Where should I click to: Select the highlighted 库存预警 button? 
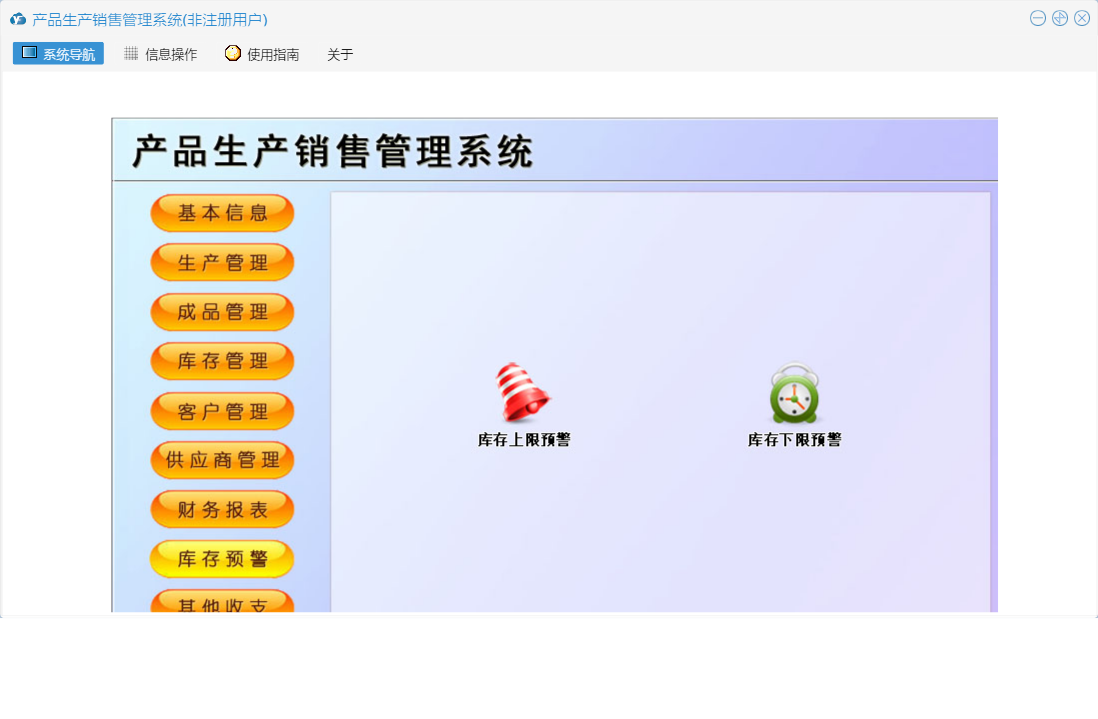(222, 559)
